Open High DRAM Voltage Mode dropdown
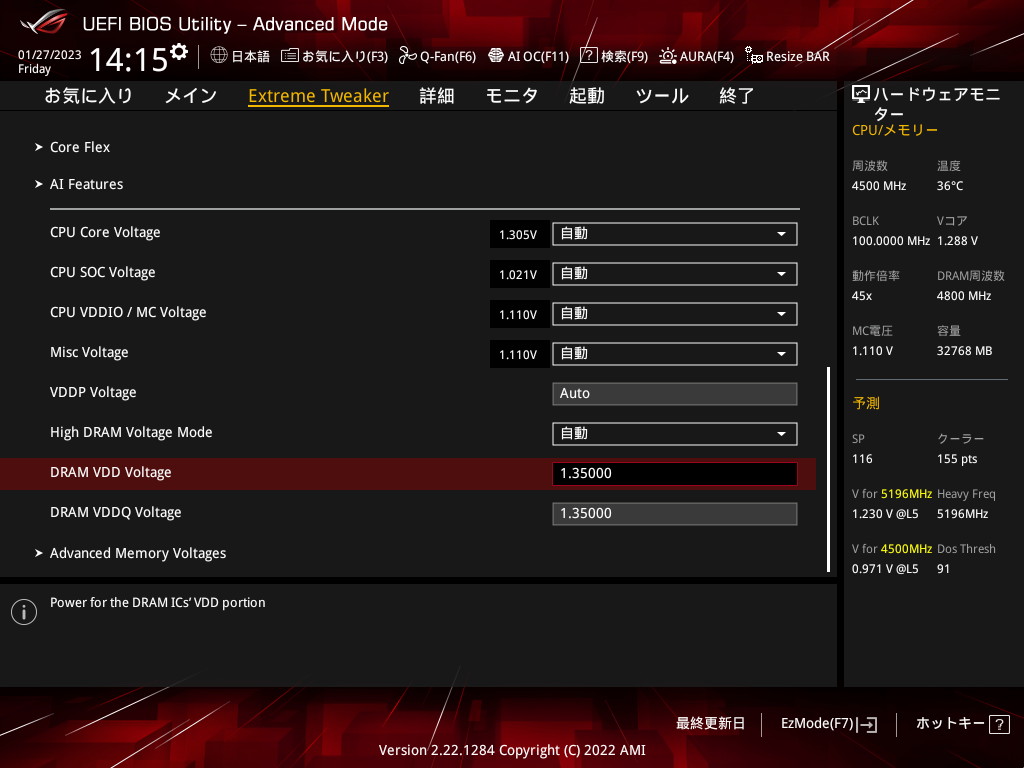 [675, 434]
